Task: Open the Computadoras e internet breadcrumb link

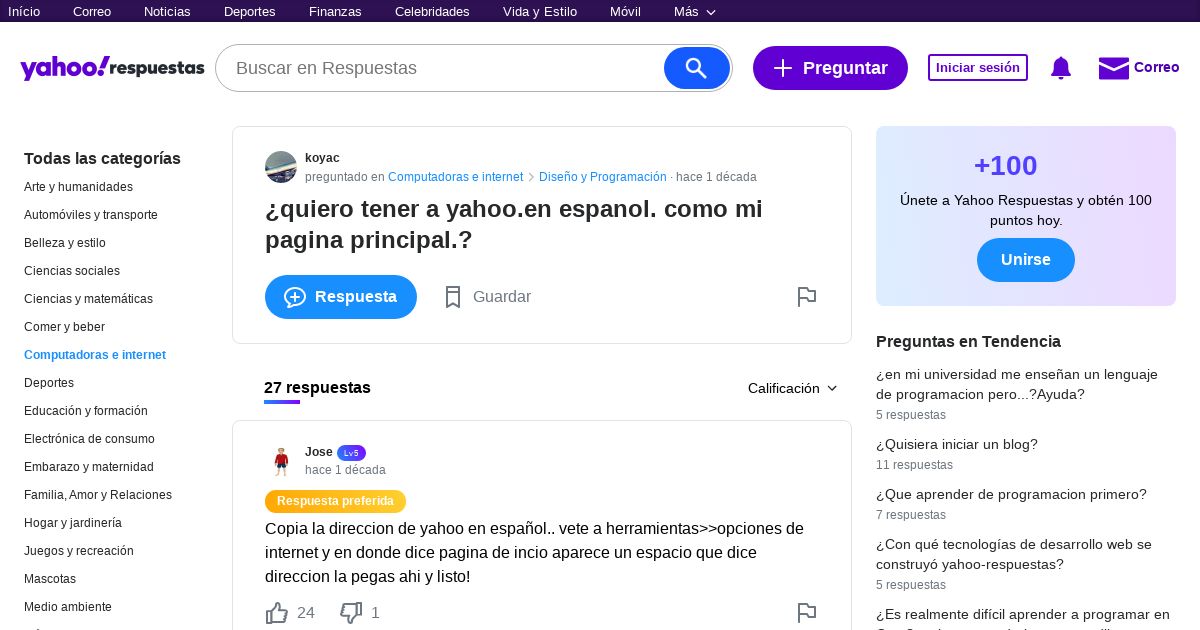Action: tap(455, 177)
